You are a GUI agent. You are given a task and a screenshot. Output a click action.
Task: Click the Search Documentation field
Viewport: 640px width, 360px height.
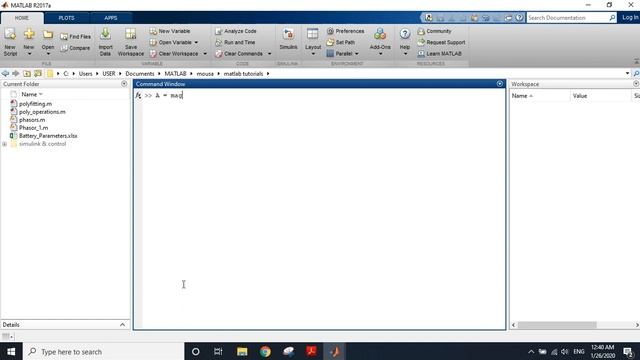(x=567, y=18)
